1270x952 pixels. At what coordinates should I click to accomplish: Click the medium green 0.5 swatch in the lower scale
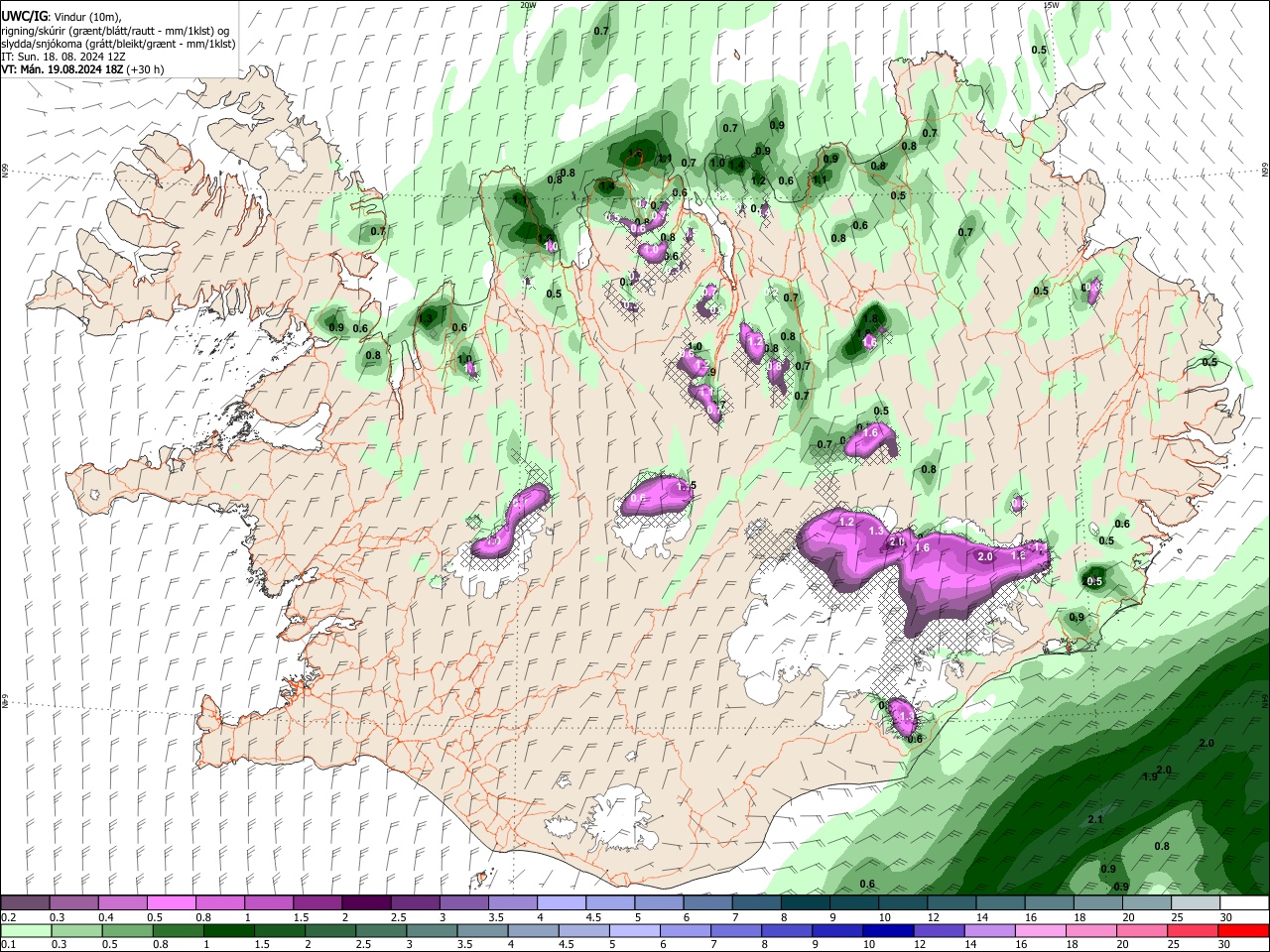127,930
